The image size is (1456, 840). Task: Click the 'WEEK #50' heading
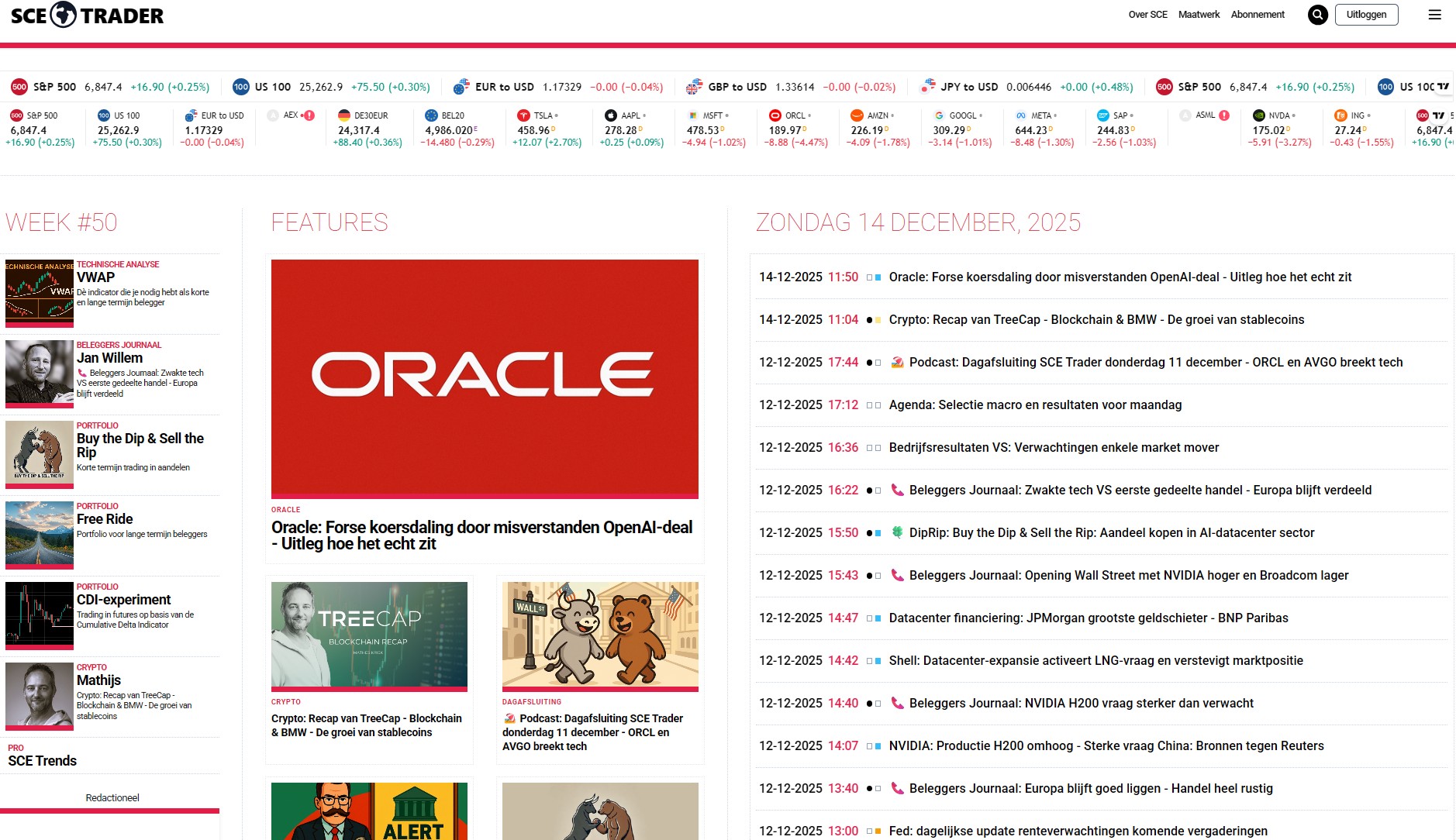[61, 222]
